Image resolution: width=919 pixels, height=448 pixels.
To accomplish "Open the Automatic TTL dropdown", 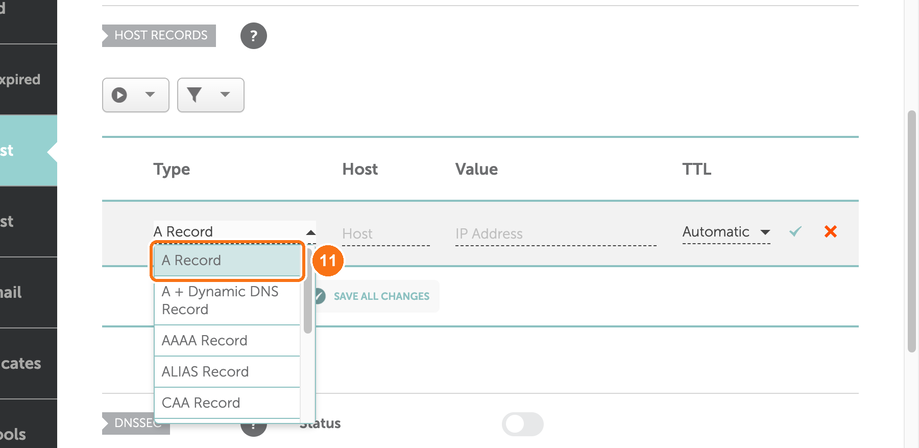I will (726, 232).
